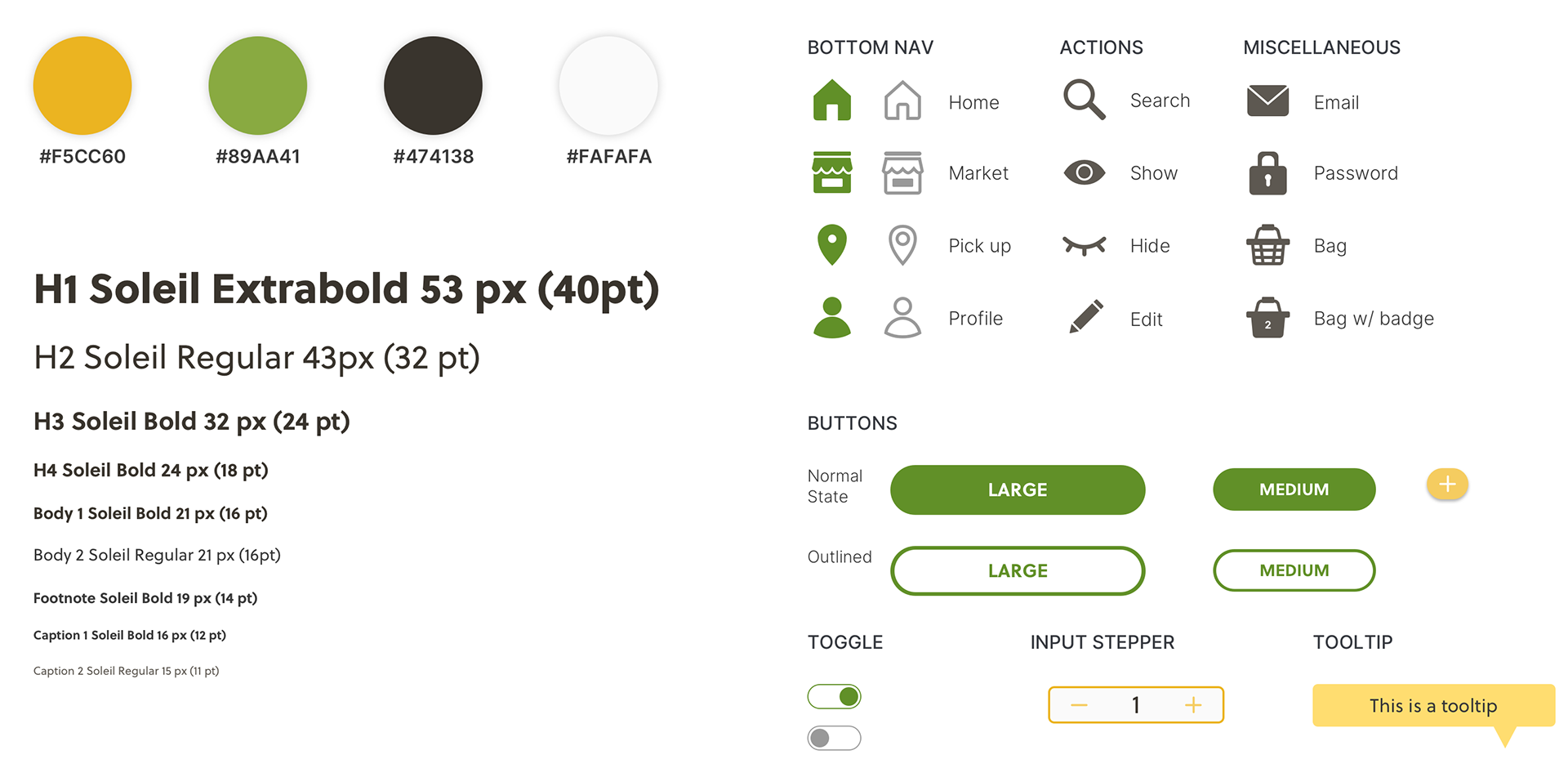This screenshot has width=1568, height=764.
Task: Open the Bag with badge icon
Action: coord(1267,317)
